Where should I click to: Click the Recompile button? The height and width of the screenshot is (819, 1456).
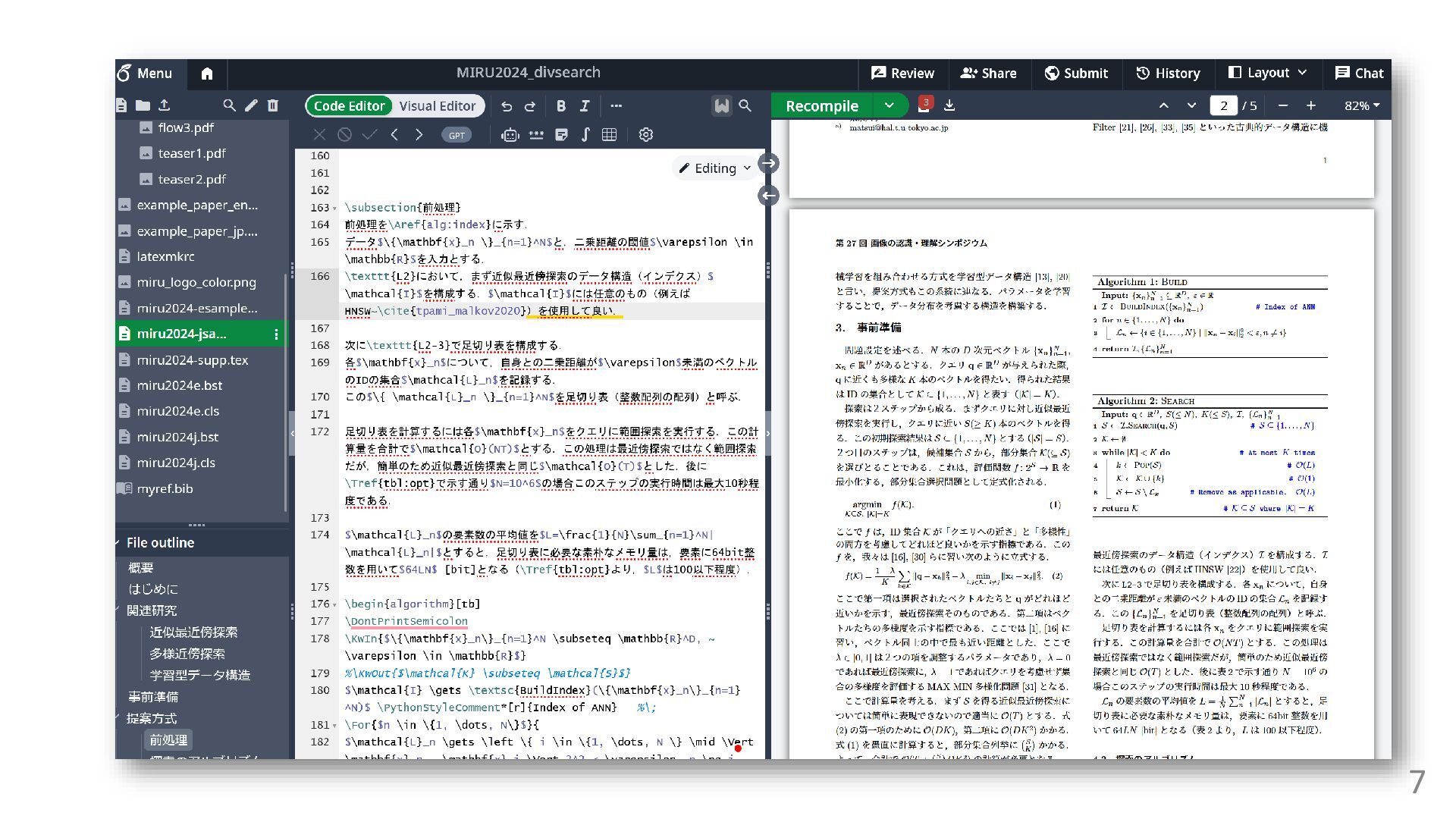(822, 106)
